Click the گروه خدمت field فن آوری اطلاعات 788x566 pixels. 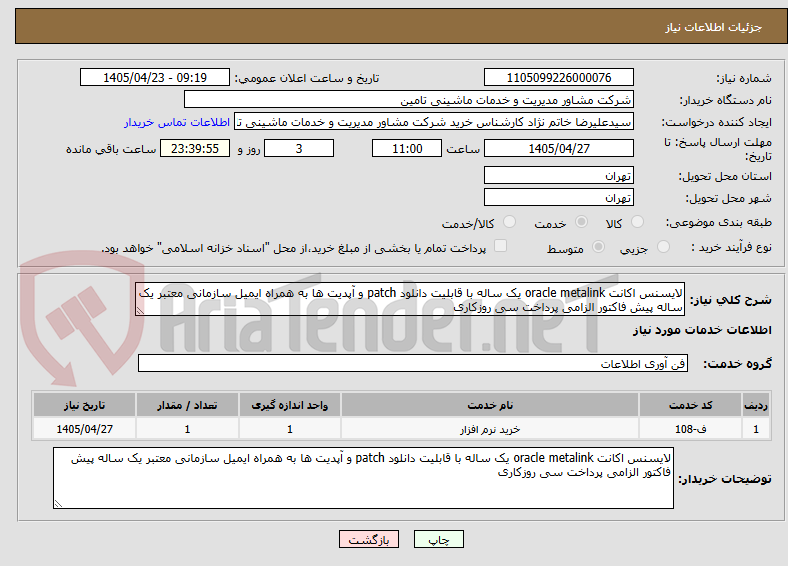click(413, 363)
